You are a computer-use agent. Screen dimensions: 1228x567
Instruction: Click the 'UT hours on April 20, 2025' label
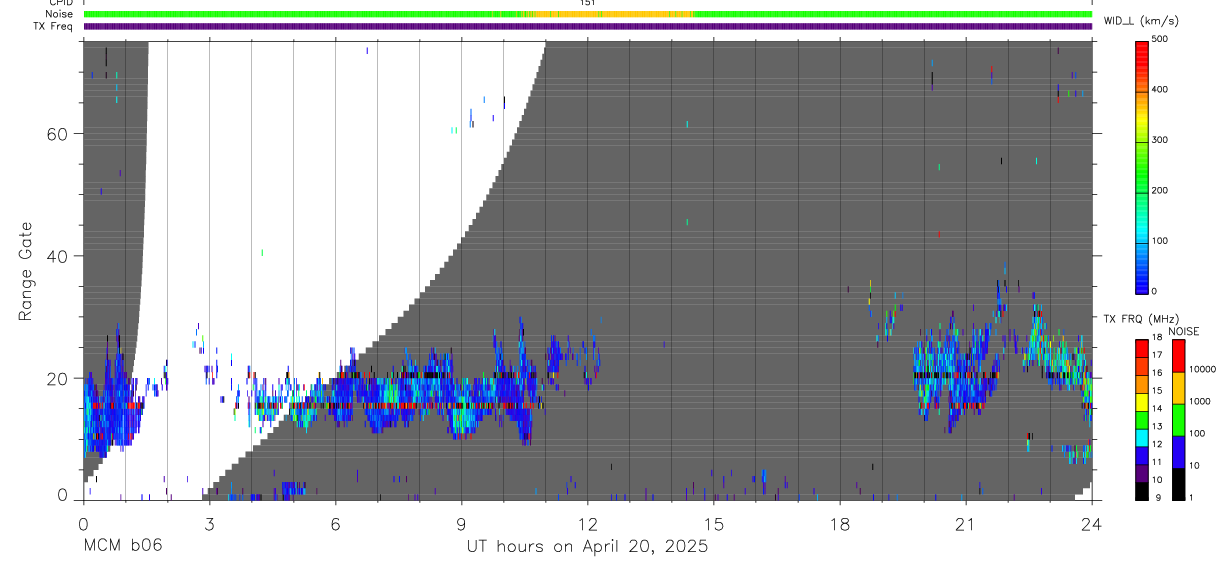pyautogui.click(x=587, y=547)
